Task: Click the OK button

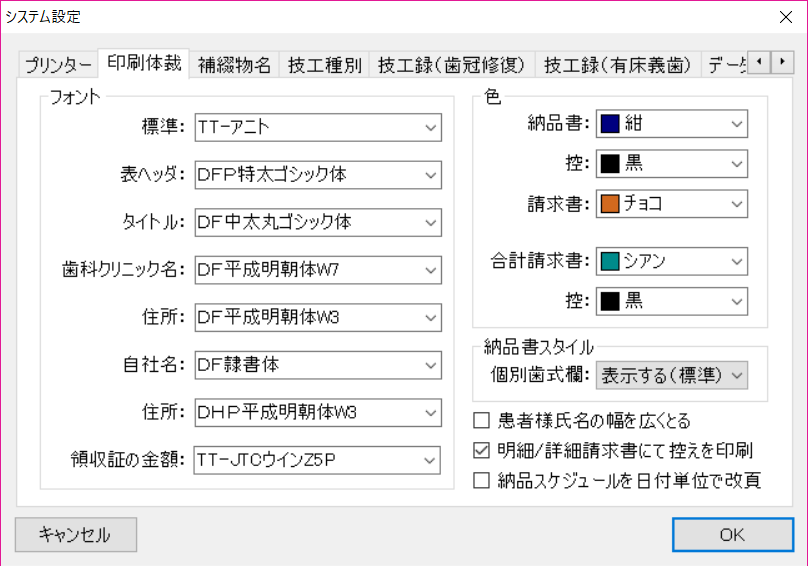Action: pyautogui.click(x=732, y=535)
